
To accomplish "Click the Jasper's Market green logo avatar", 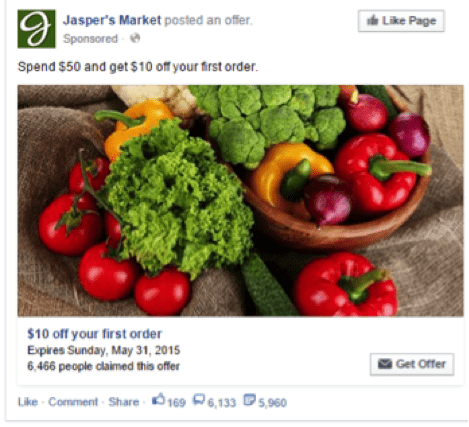I will click(36, 29).
